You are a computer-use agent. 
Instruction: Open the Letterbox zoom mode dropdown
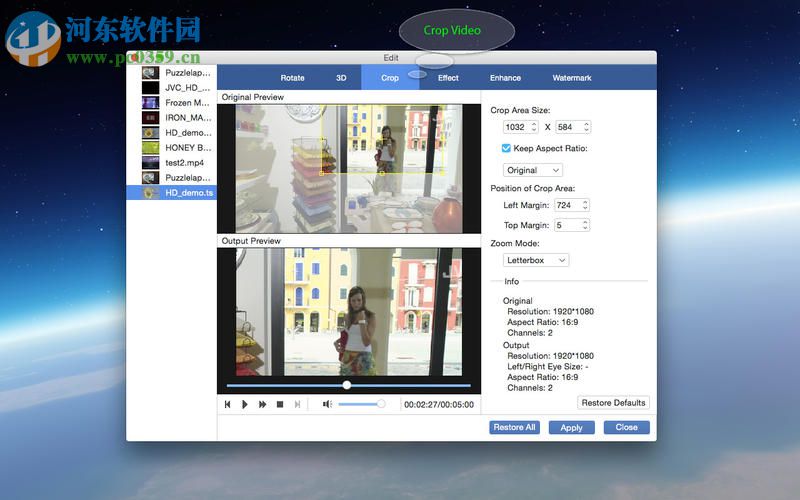pyautogui.click(x=536, y=260)
